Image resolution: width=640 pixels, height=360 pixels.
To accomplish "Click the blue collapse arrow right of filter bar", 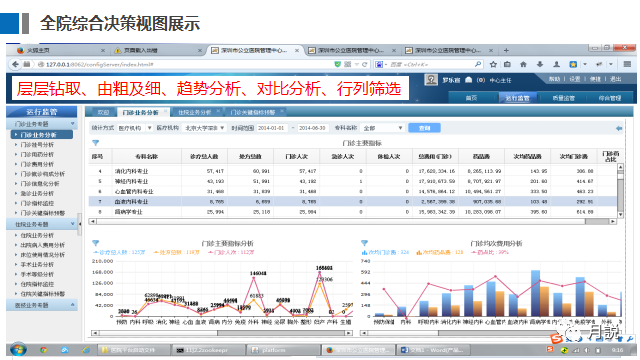I will click(619, 128).
